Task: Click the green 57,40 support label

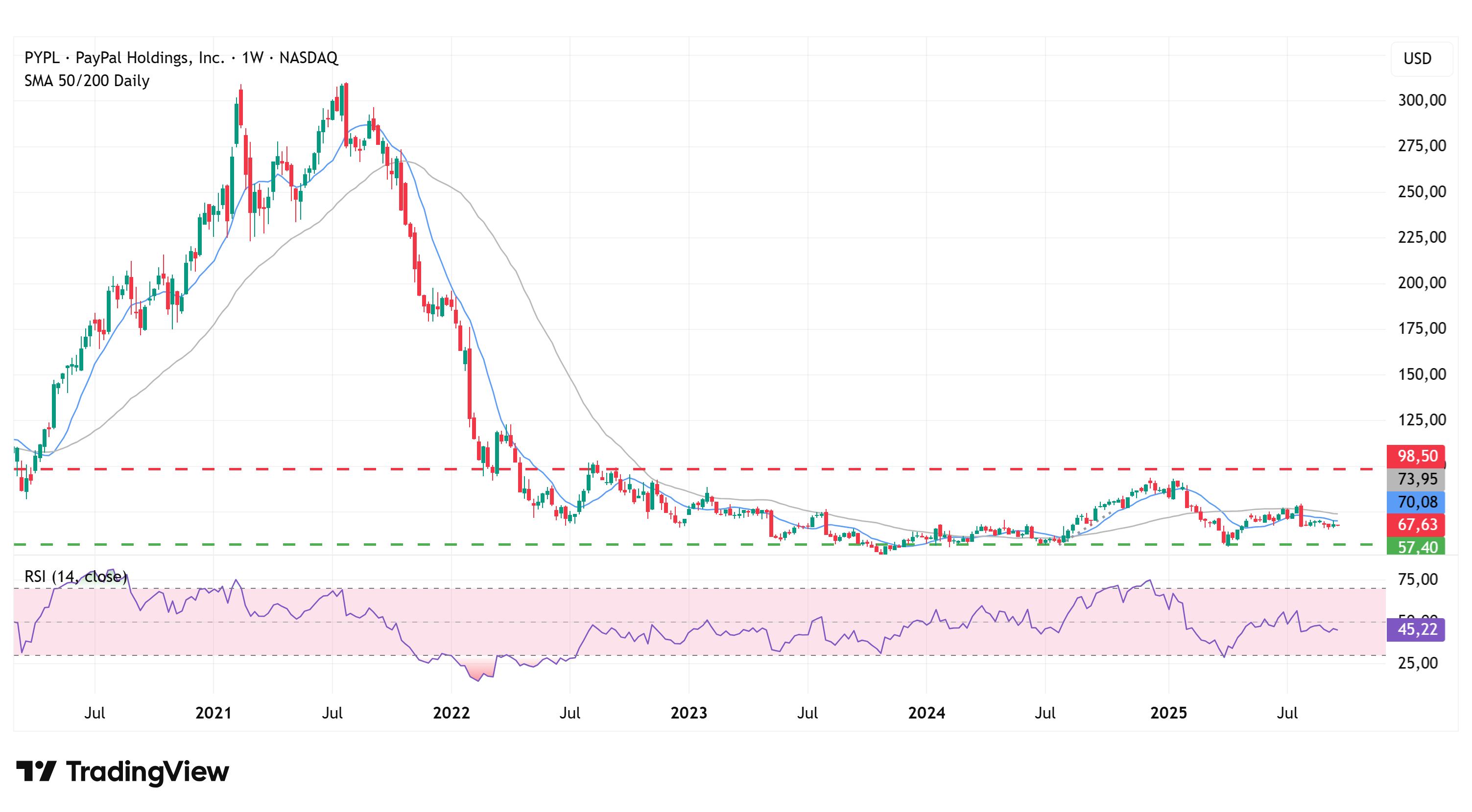Action: coord(1415,546)
